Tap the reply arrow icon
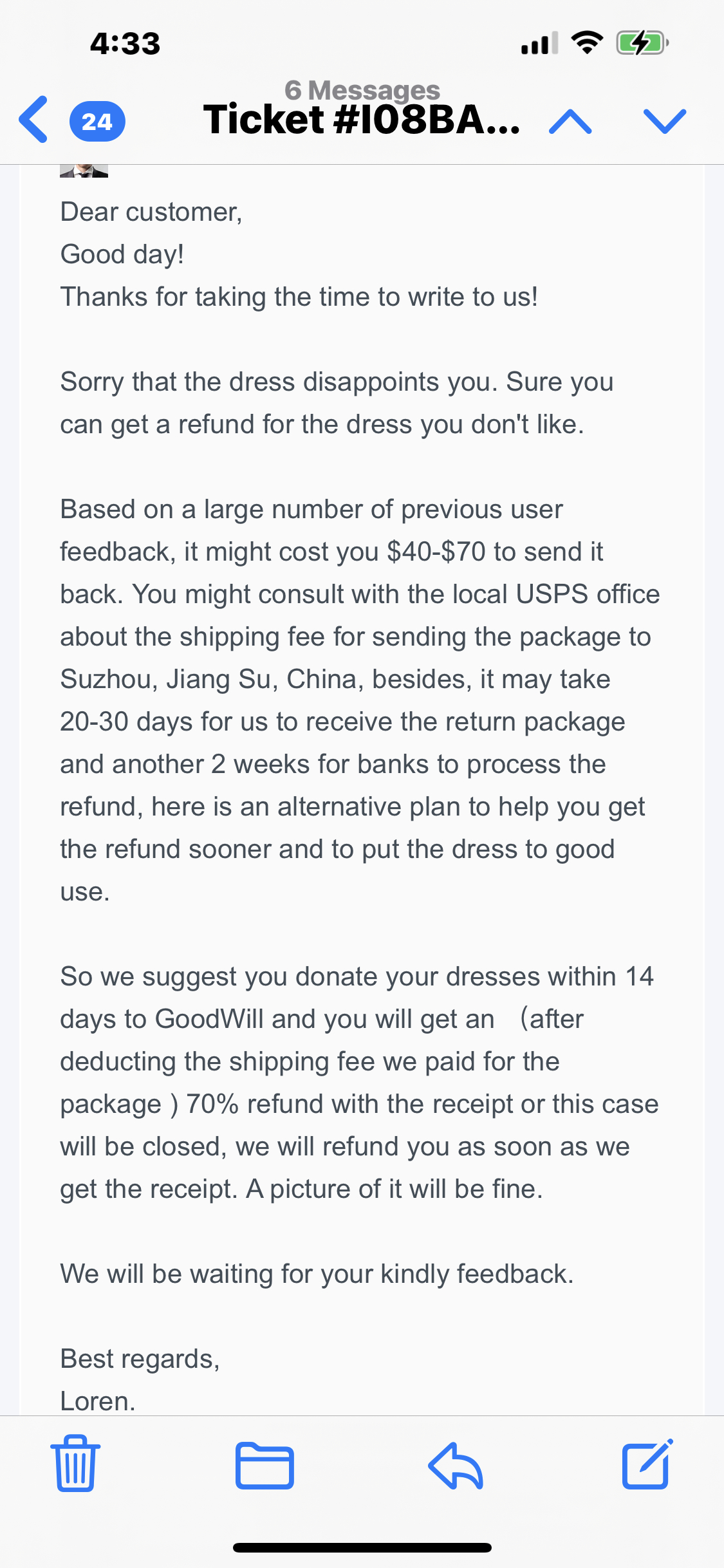Screen dimensions: 724x1568 click(x=456, y=1466)
